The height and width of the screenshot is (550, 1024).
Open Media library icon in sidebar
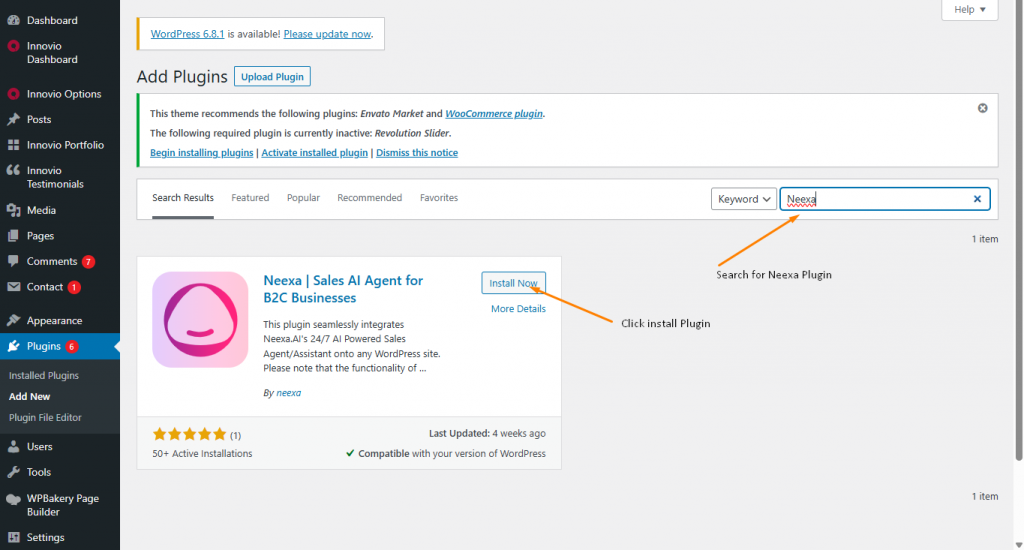(x=14, y=210)
